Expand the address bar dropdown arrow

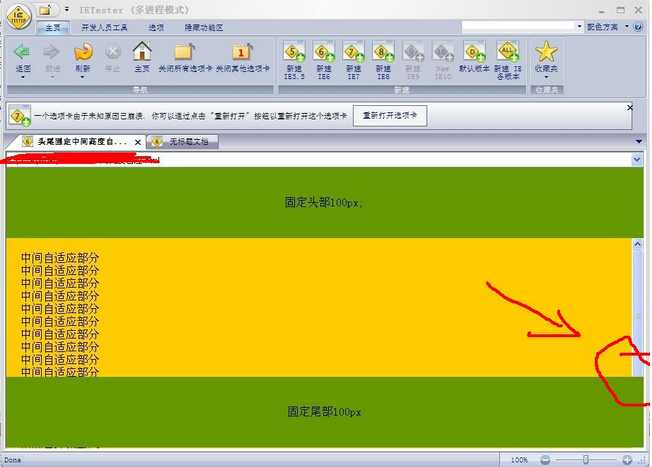[637, 159]
